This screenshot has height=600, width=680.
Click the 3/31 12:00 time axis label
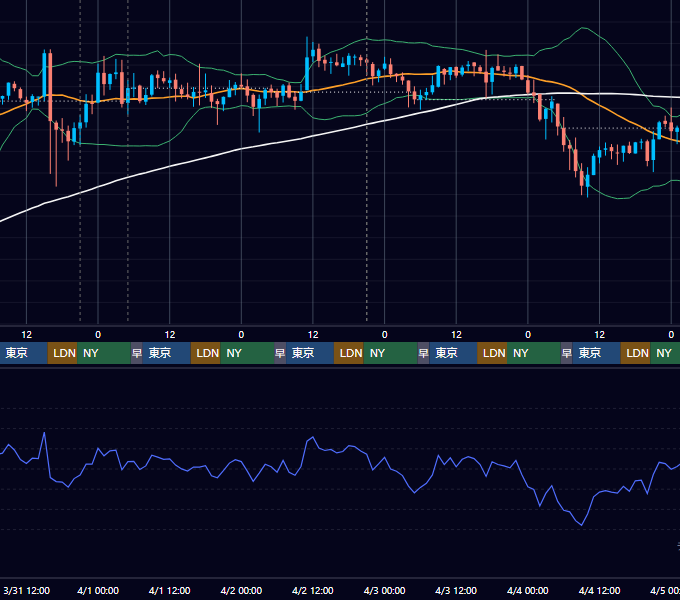coord(26,590)
